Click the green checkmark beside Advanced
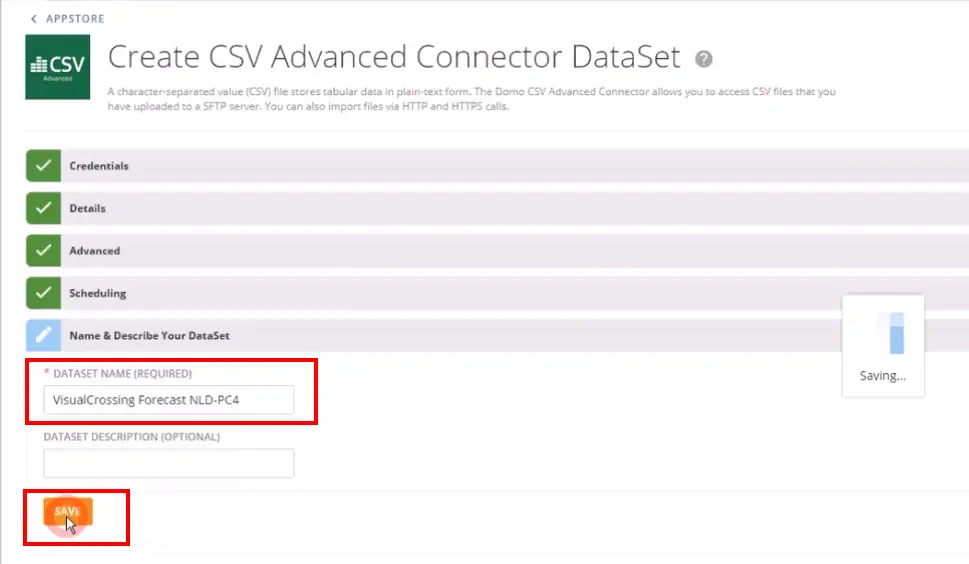The image size is (969, 564). (42, 251)
